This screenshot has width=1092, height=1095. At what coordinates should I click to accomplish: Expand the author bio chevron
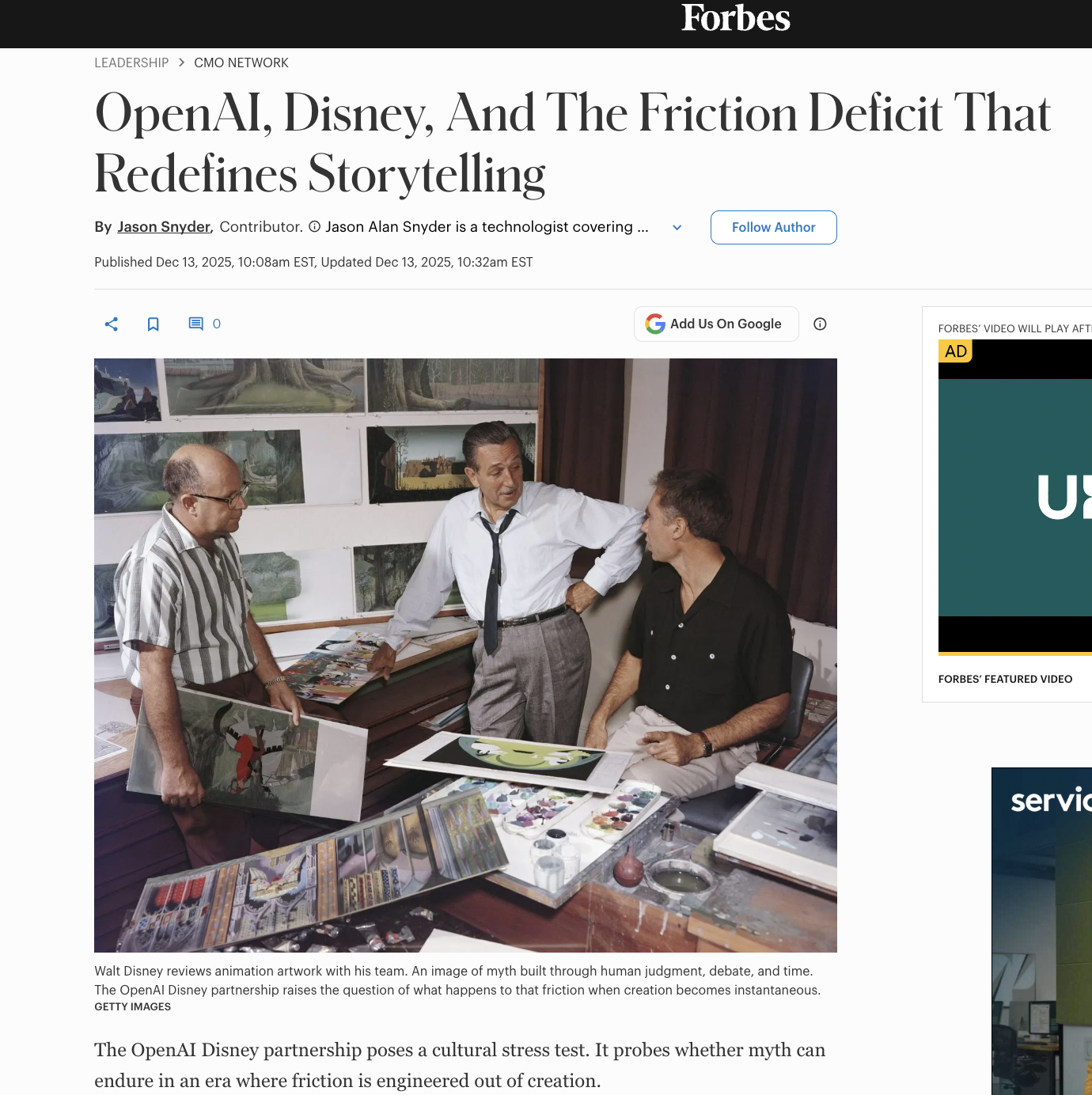click(x=677, y=228)
